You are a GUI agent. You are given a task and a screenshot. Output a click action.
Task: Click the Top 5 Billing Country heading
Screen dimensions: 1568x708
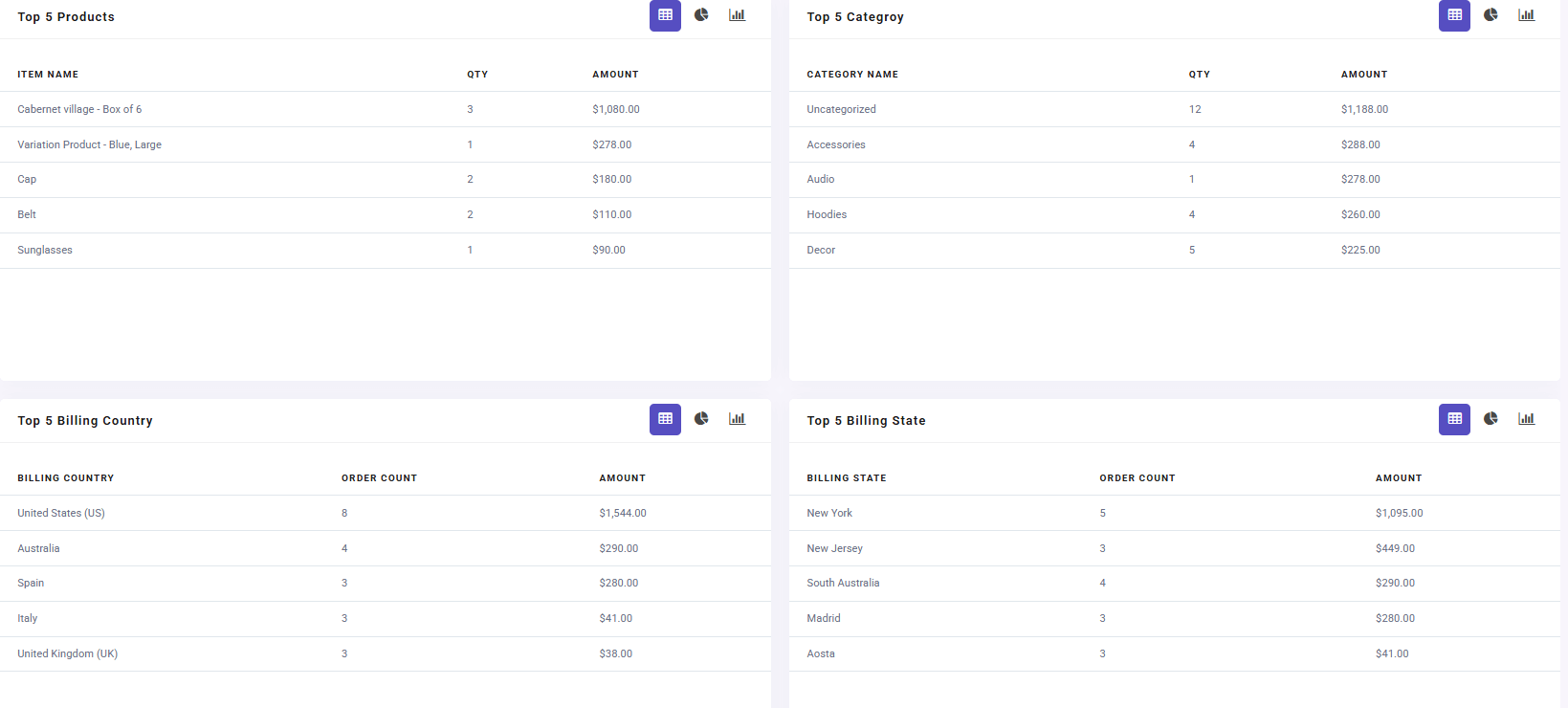click(x=85, y=420)
